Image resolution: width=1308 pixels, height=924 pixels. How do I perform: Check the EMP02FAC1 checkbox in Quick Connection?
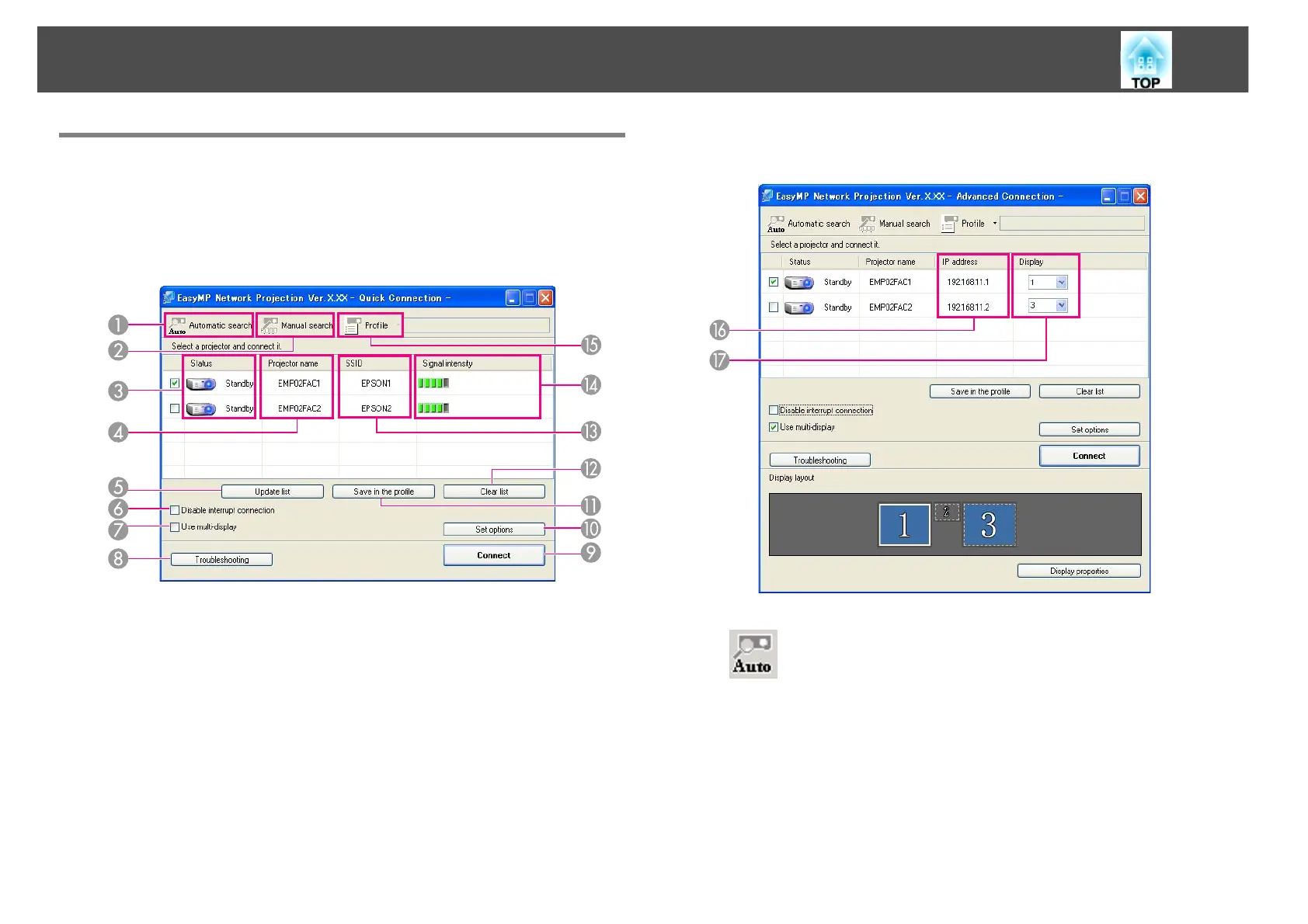pos(175,383)
